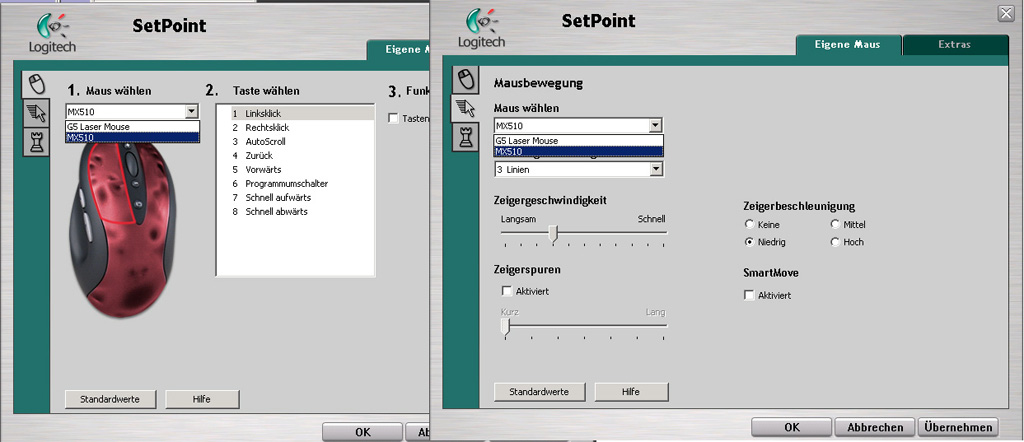Viewport: 1024px width, 442px height.
Task: Click Abbrechen button
Action: click(875, 428)
